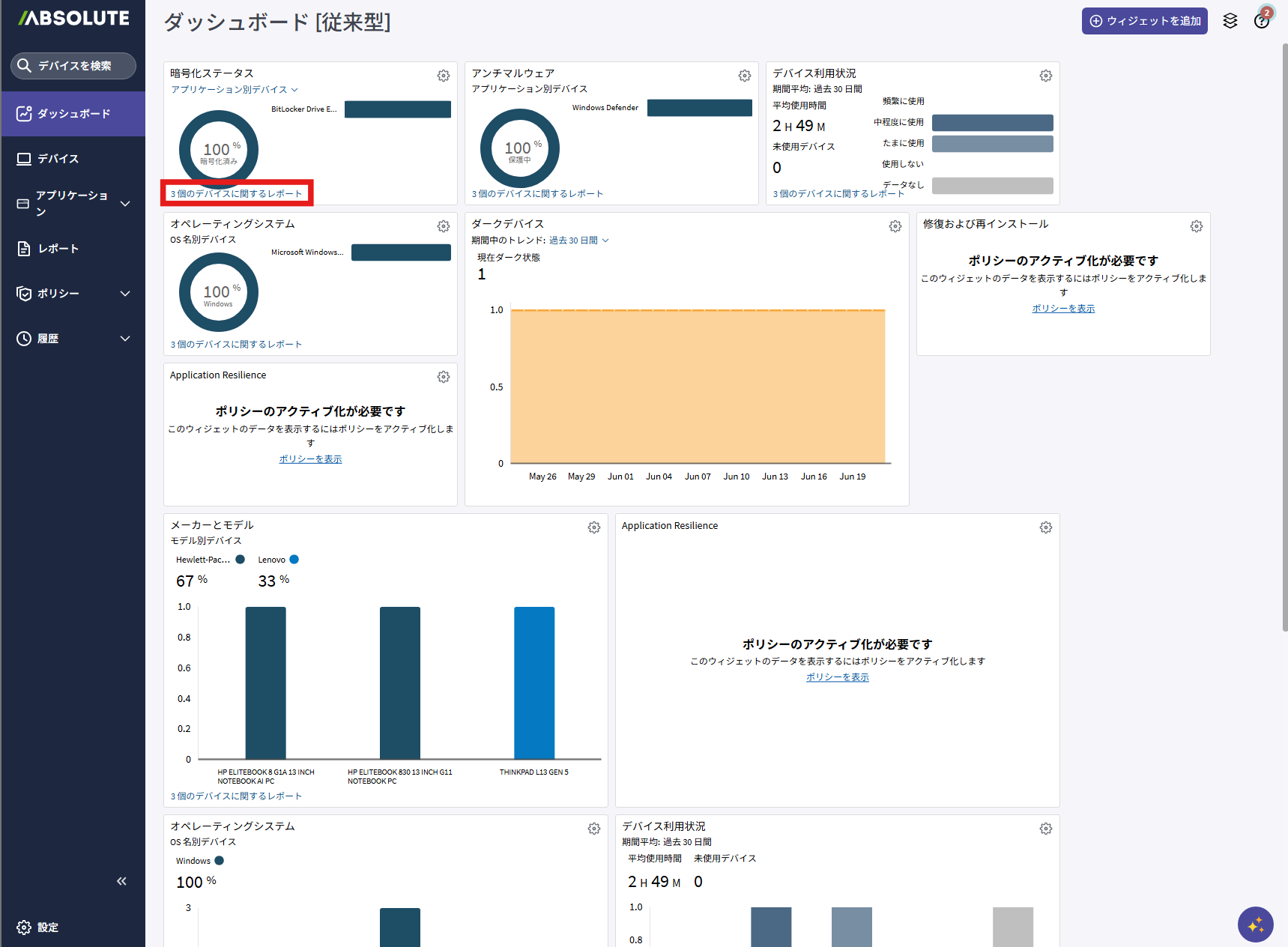
Task: Click the layers stack icon in header
Action: (1230, 21)
